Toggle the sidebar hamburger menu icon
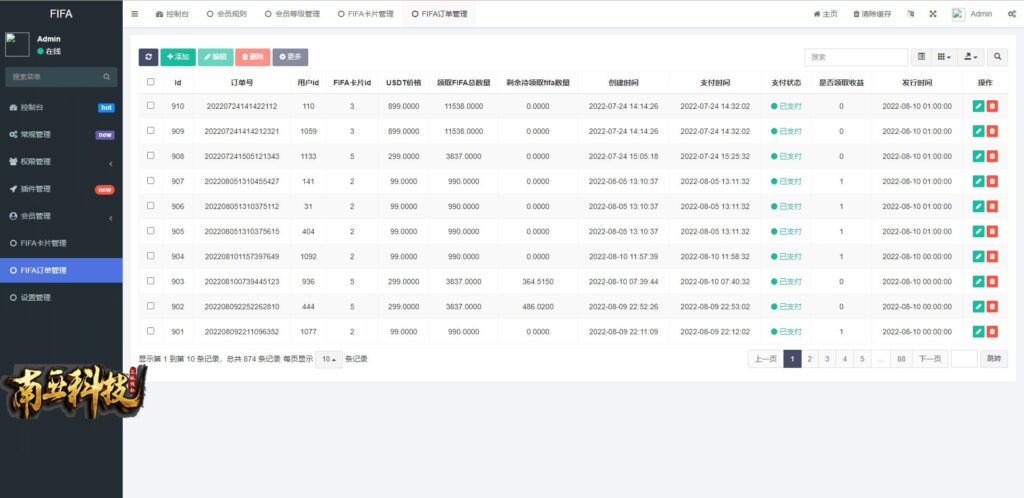The width and height of the screenshot is (1024, 498). pos(135,14)
